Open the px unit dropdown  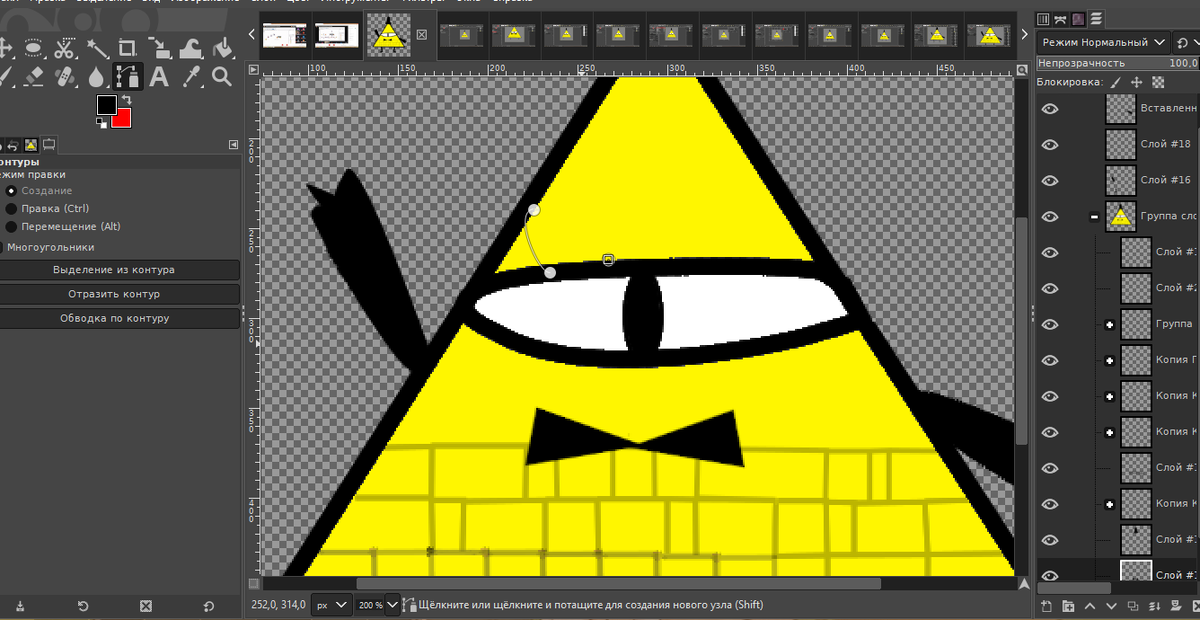pyautogui.click(x=333, y=605)
